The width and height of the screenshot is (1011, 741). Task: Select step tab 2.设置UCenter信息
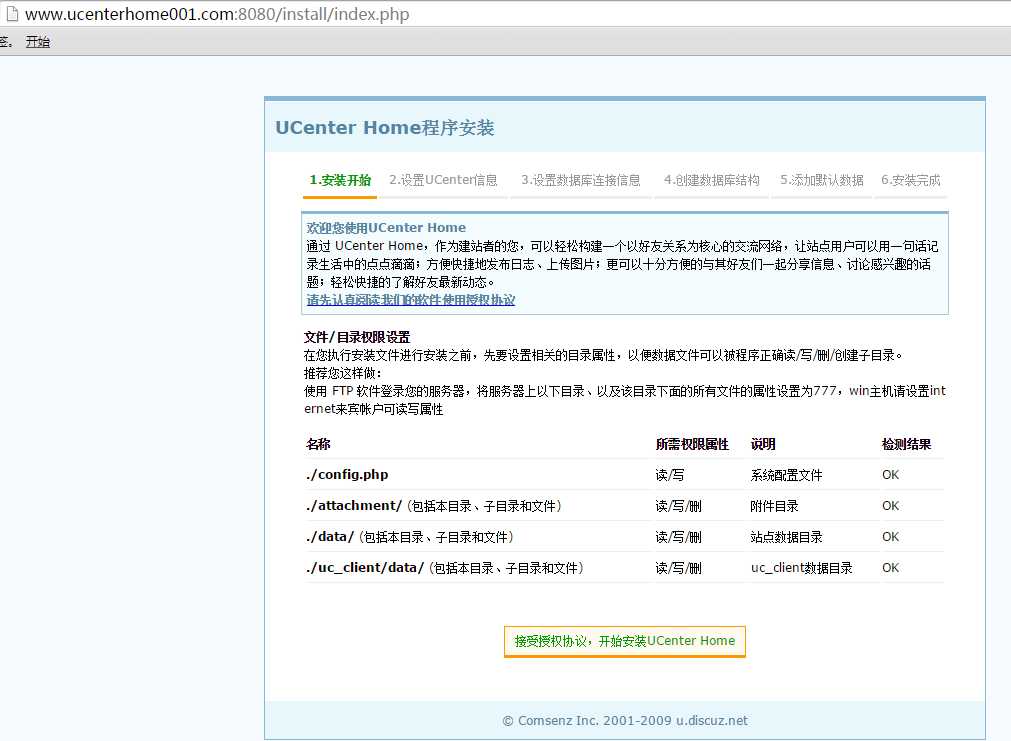[444, 180]
